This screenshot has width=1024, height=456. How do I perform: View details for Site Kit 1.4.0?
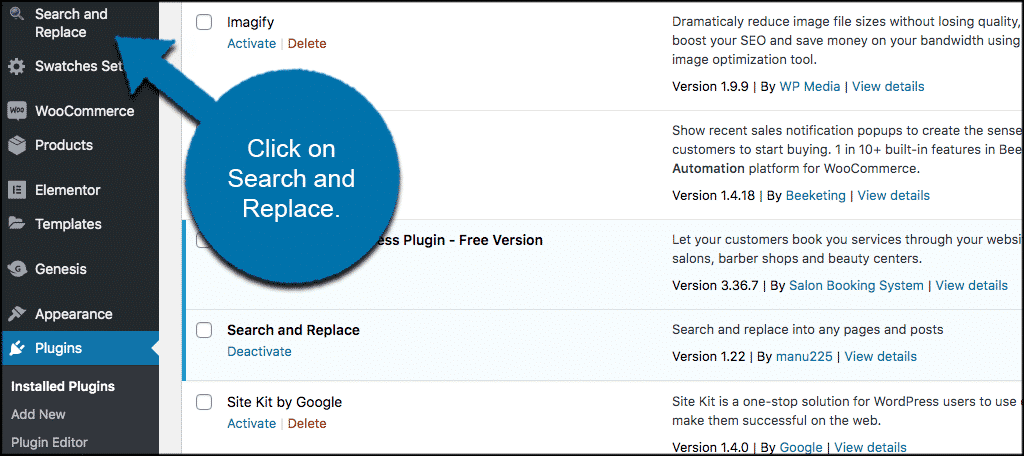click(871, 448)
